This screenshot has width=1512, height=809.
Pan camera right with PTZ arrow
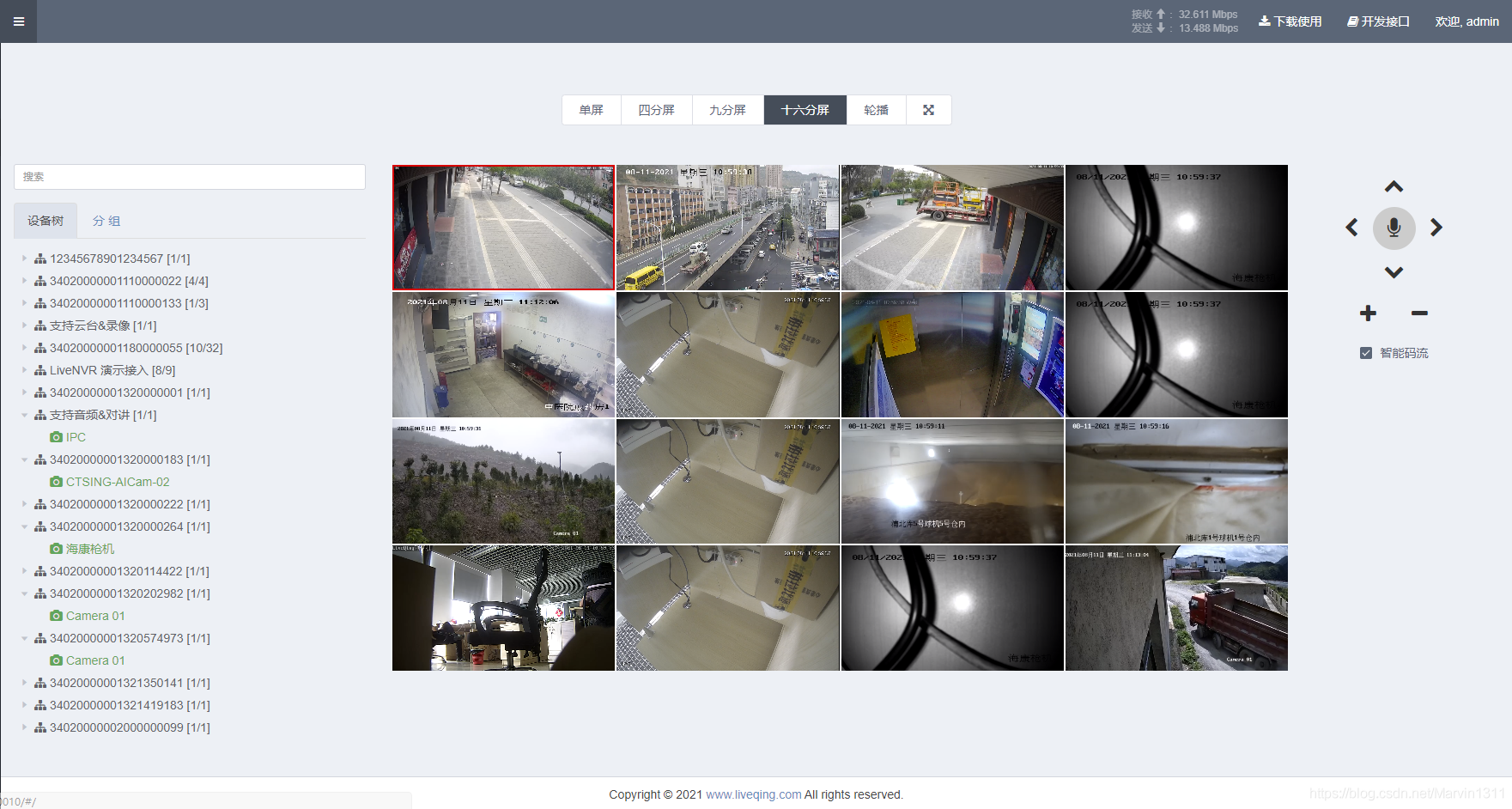point(1436,228)
